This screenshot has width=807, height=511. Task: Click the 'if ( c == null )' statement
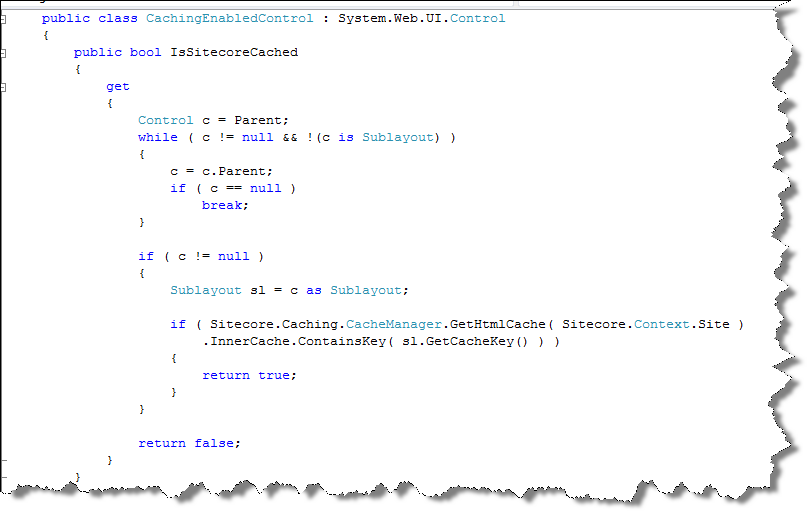[233, 188]
